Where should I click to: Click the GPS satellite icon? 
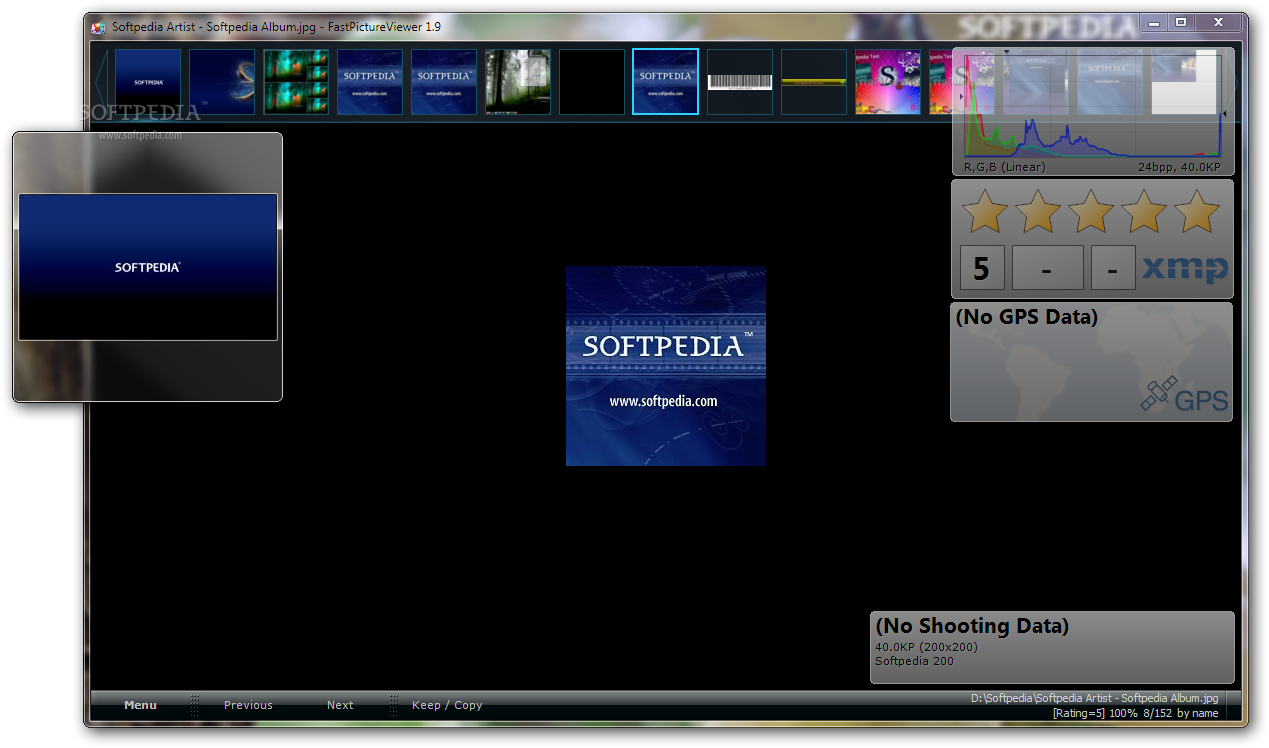(x=1158, y=394)
